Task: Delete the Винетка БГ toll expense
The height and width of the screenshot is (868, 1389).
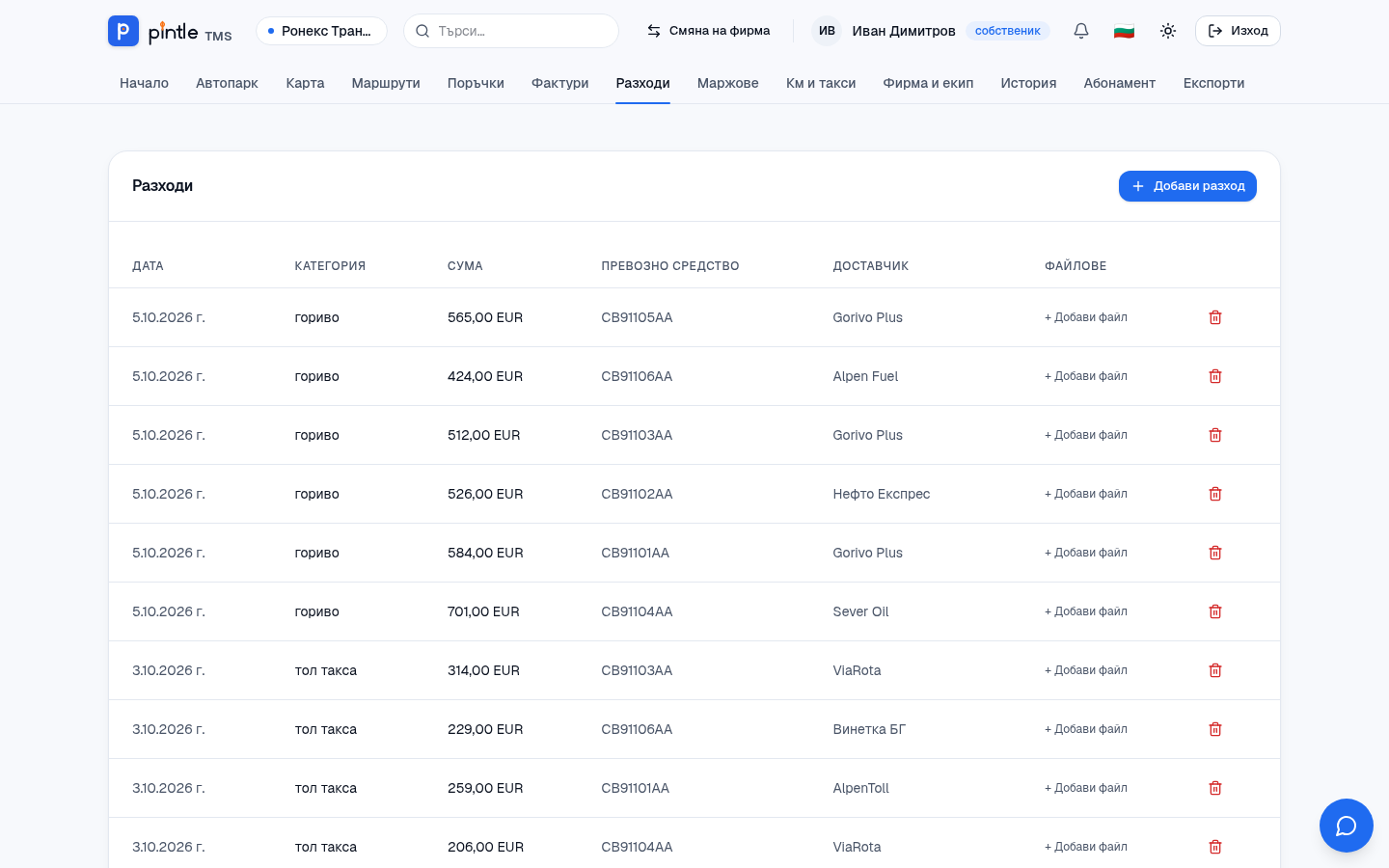Action: [1215, 729]
